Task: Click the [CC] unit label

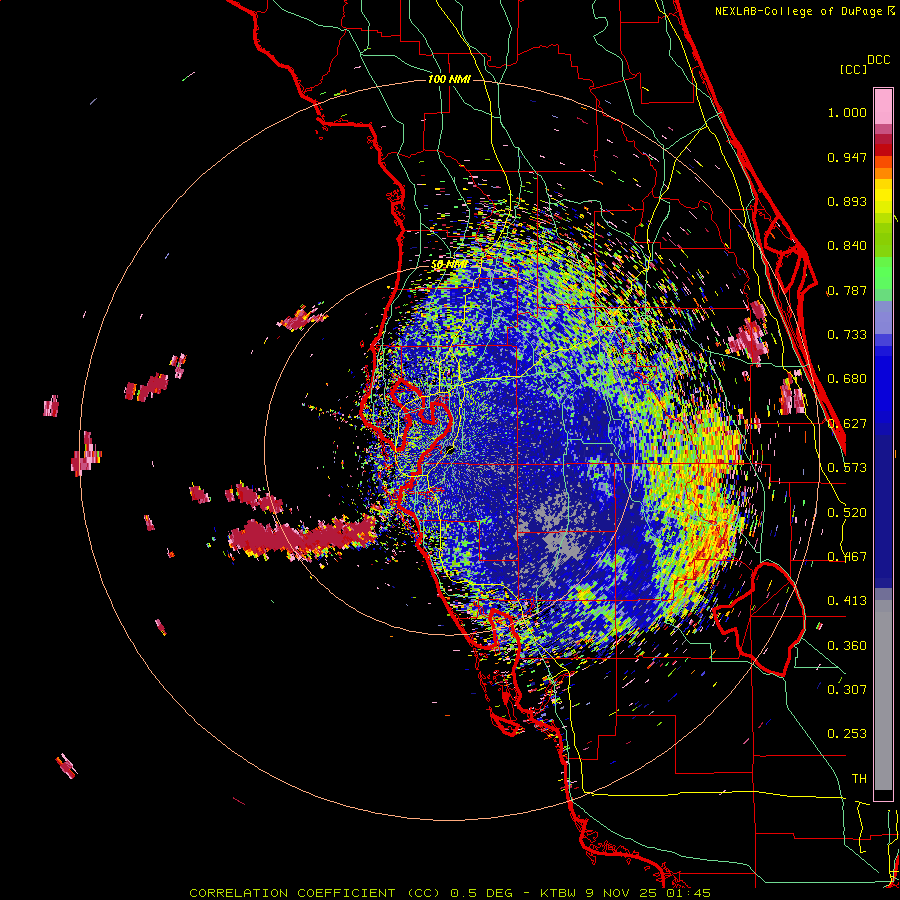Action: [853, 69]
